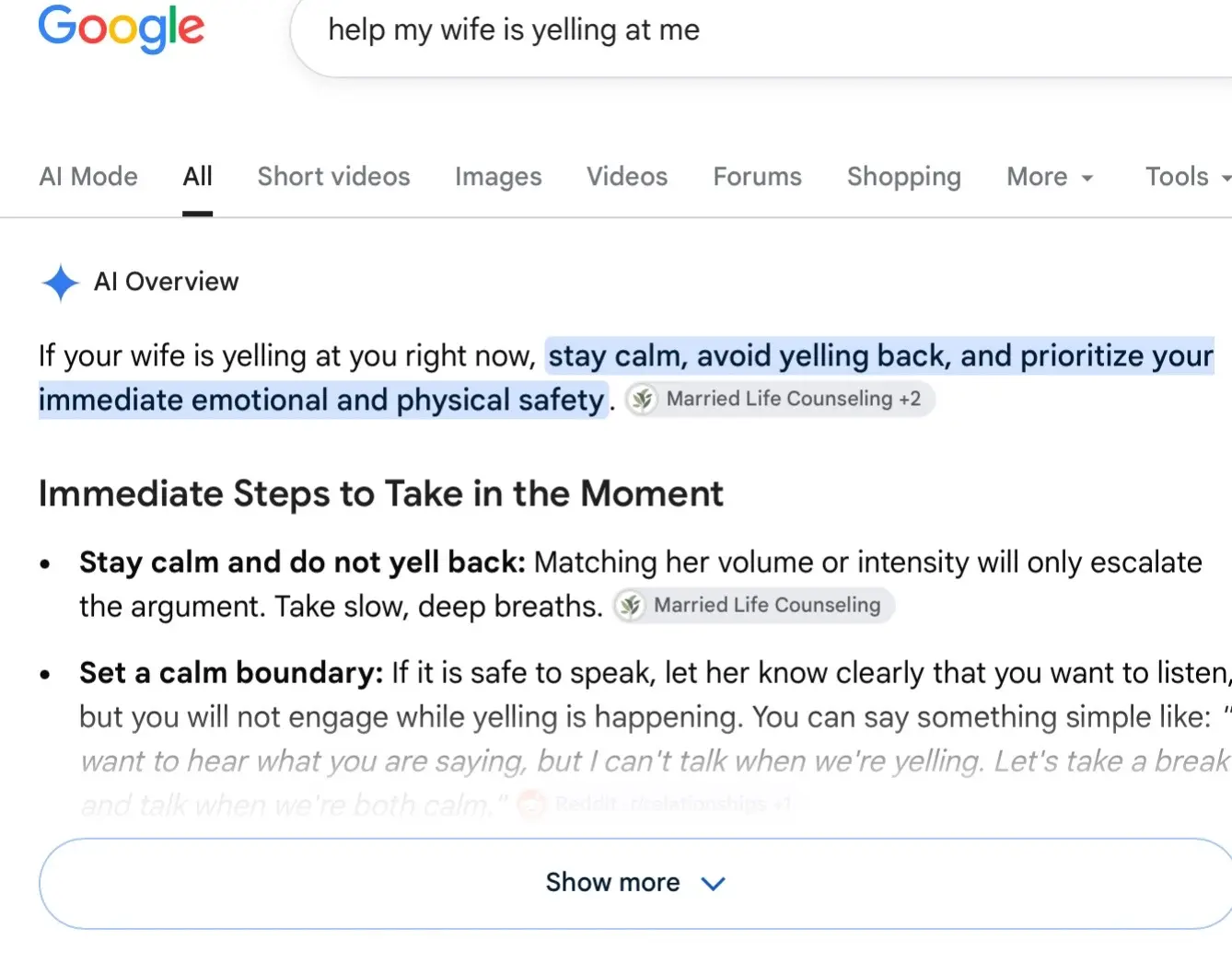
Task: Click the bold text 'Stay calm and do not yell back:'
Action: tap(302, 562)
